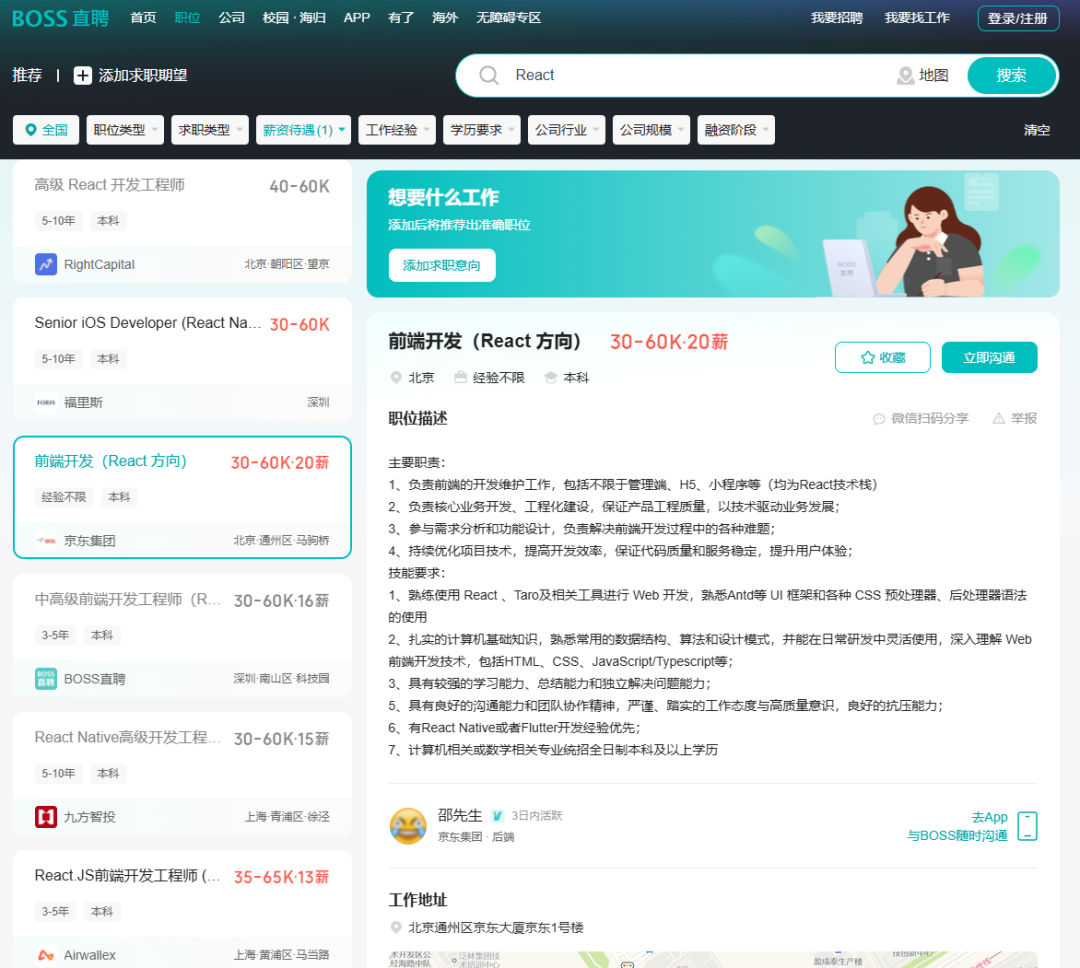Open the 校园·海归 menu item
1080x968 pixels.
pos(293,17)
